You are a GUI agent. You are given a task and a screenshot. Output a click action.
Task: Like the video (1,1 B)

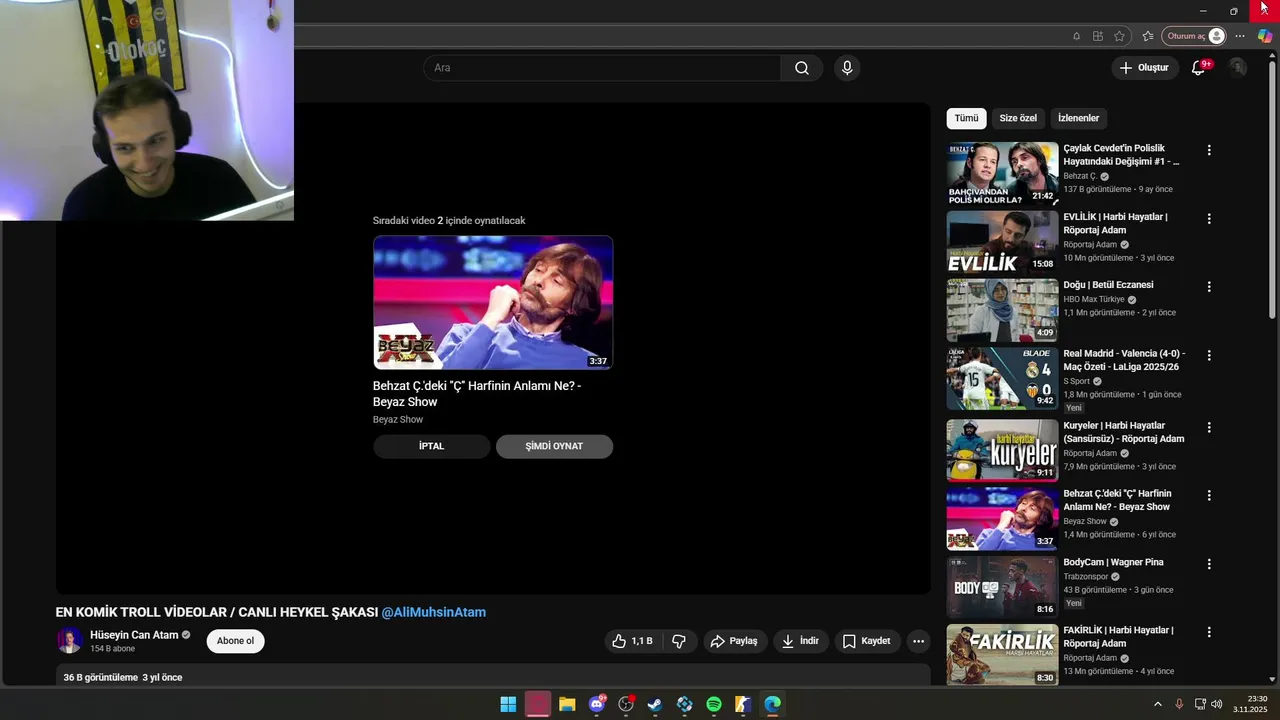tap(632, 641)
